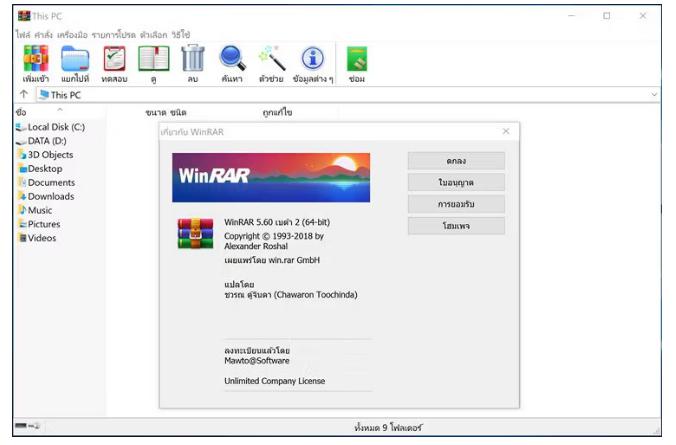Click the โฮมเพจ (Home page) button
Screen dimensions: 676x445
pos(456,226)
